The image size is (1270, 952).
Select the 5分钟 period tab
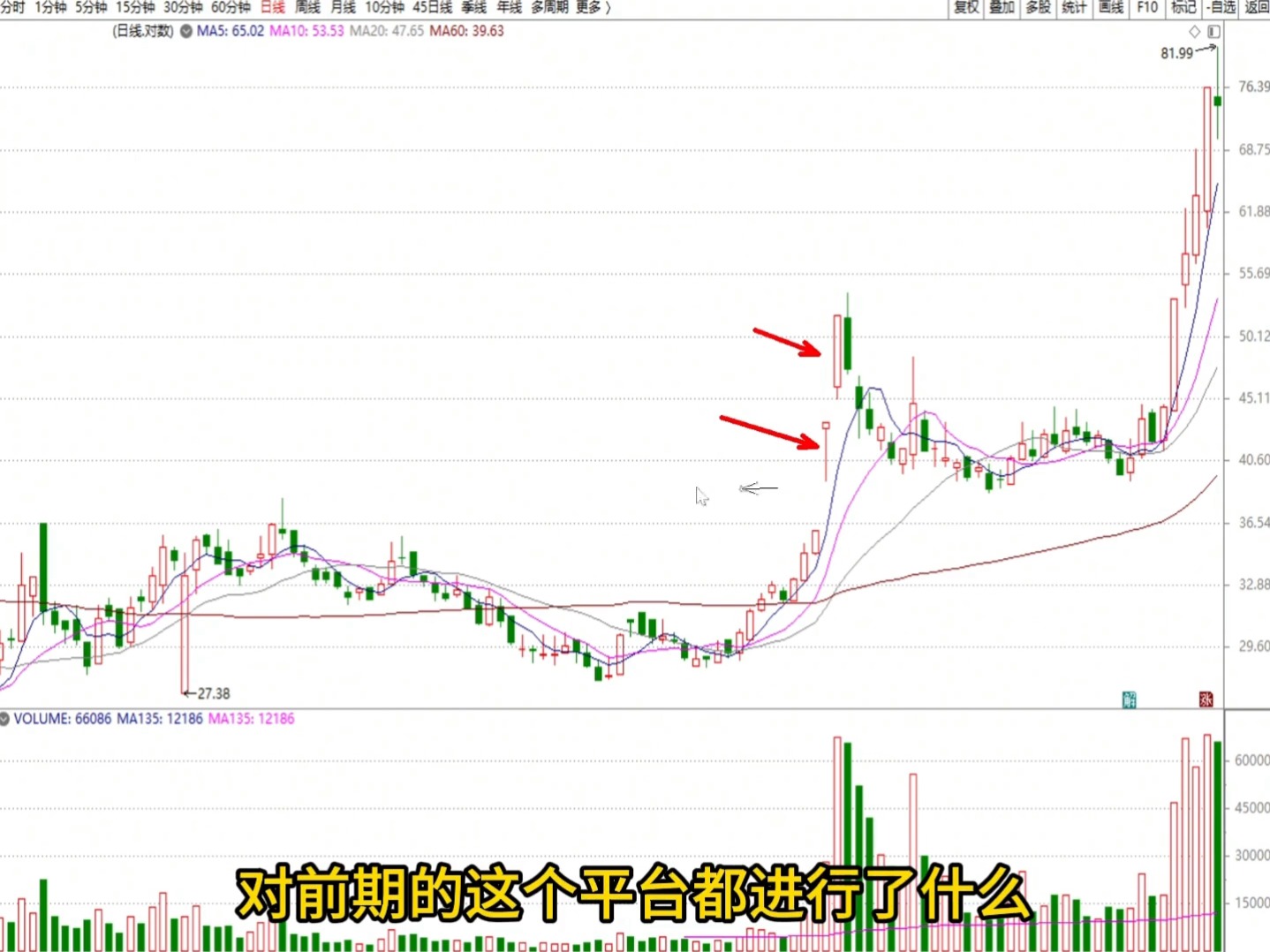91,7
